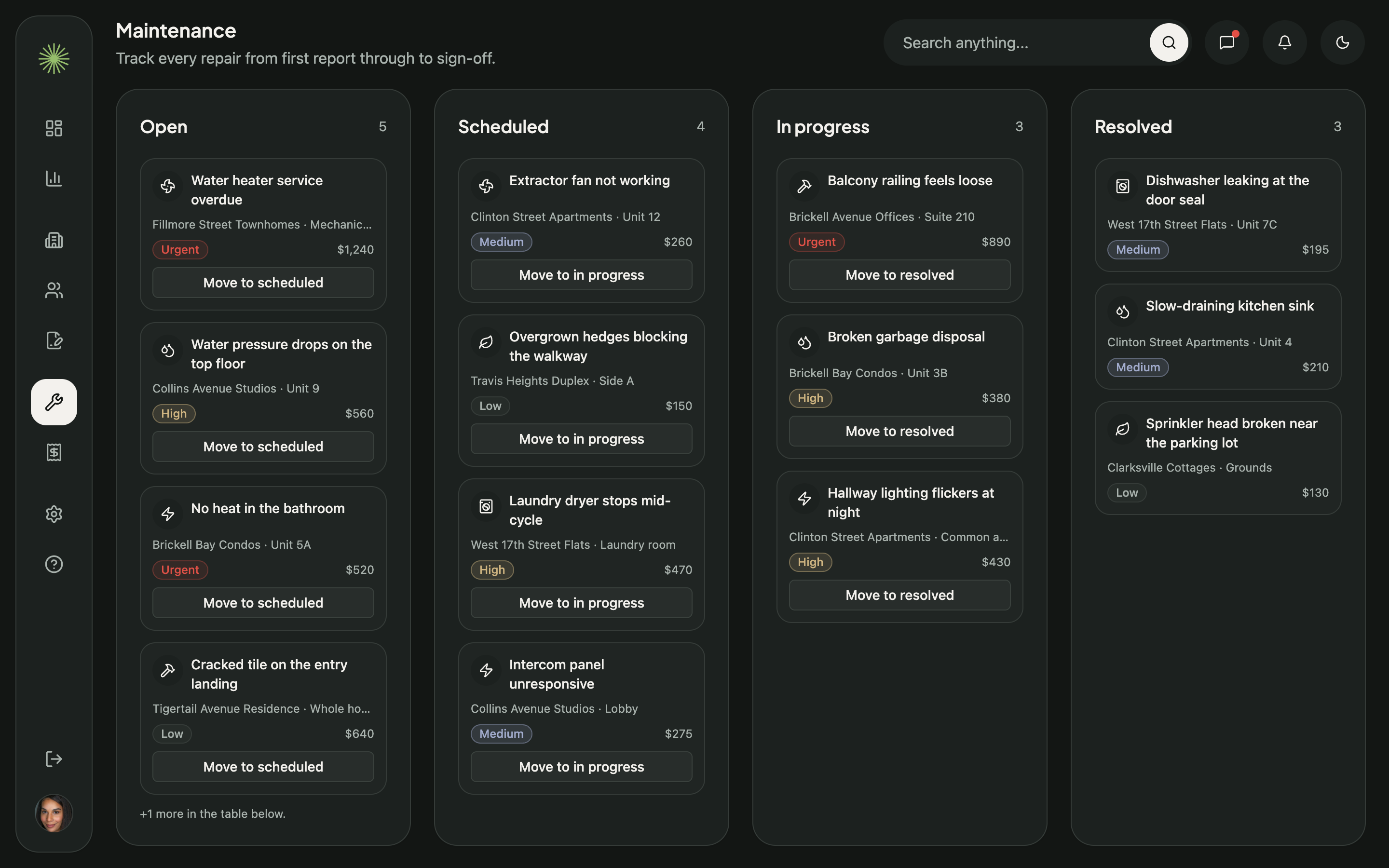
Task: Click the Urgent badge on Water heater card
Action: click(180, 250)
